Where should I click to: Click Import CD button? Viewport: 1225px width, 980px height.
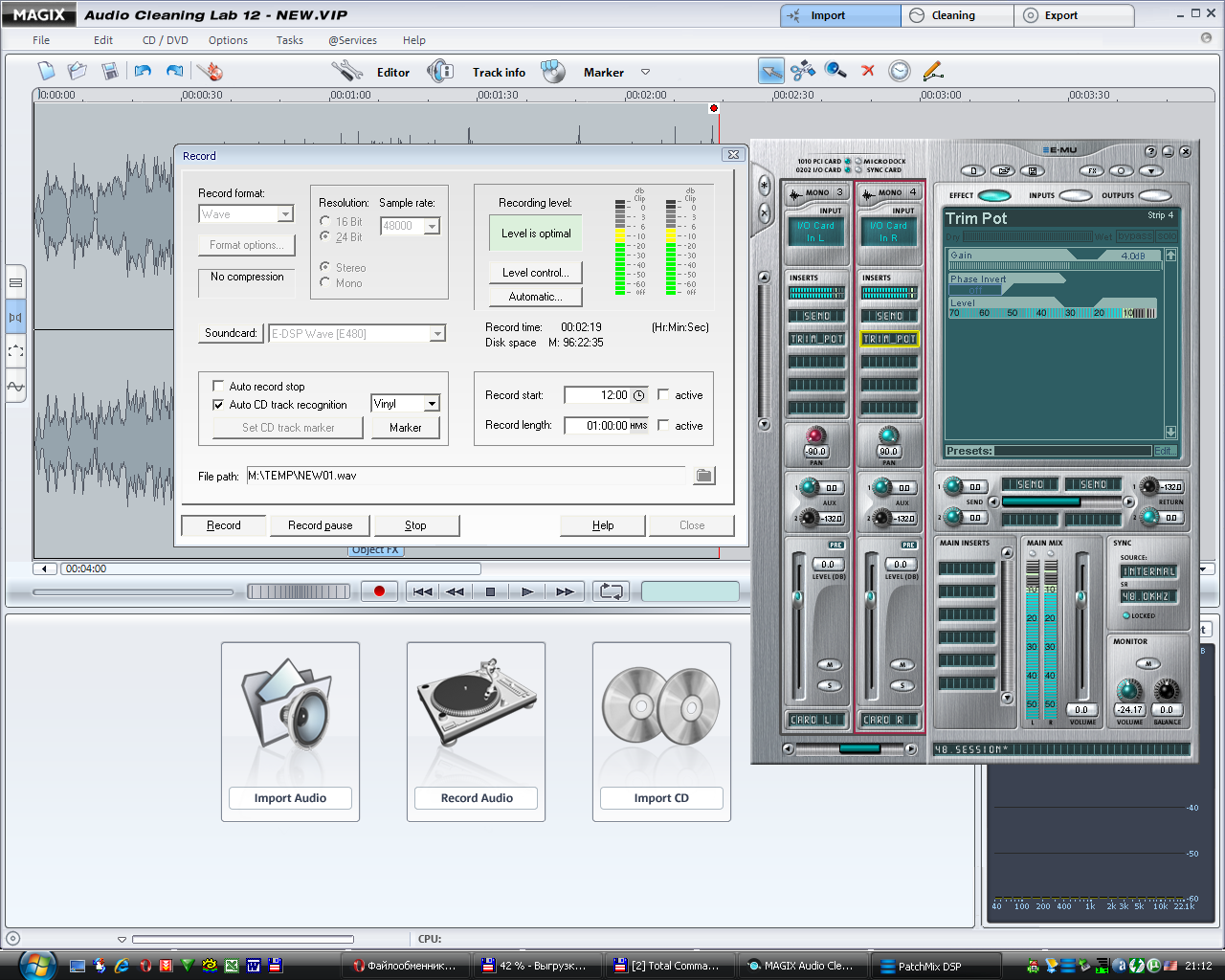tap(661, 798)
